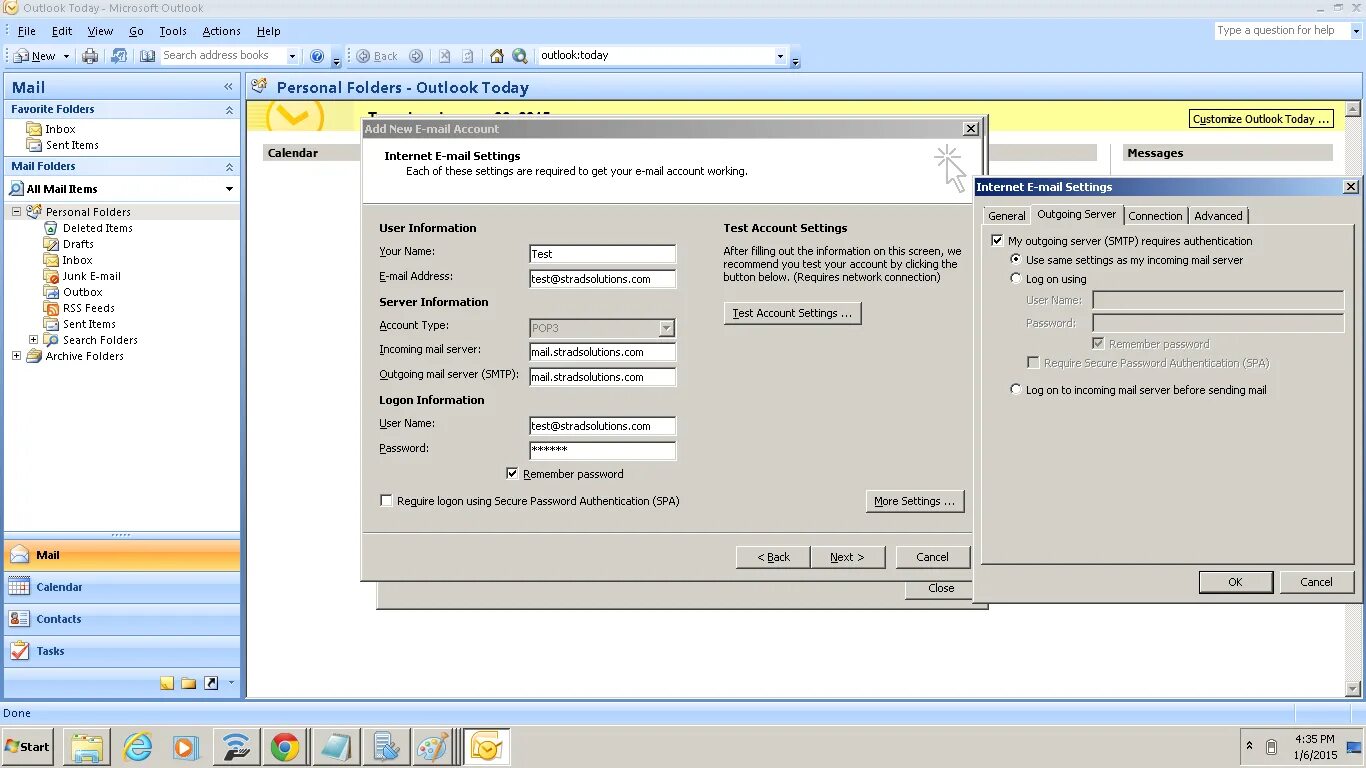This screenshot has width=1366, height=768.
Task: Click the Outlook taskbar button
Action: coord(487,747)
